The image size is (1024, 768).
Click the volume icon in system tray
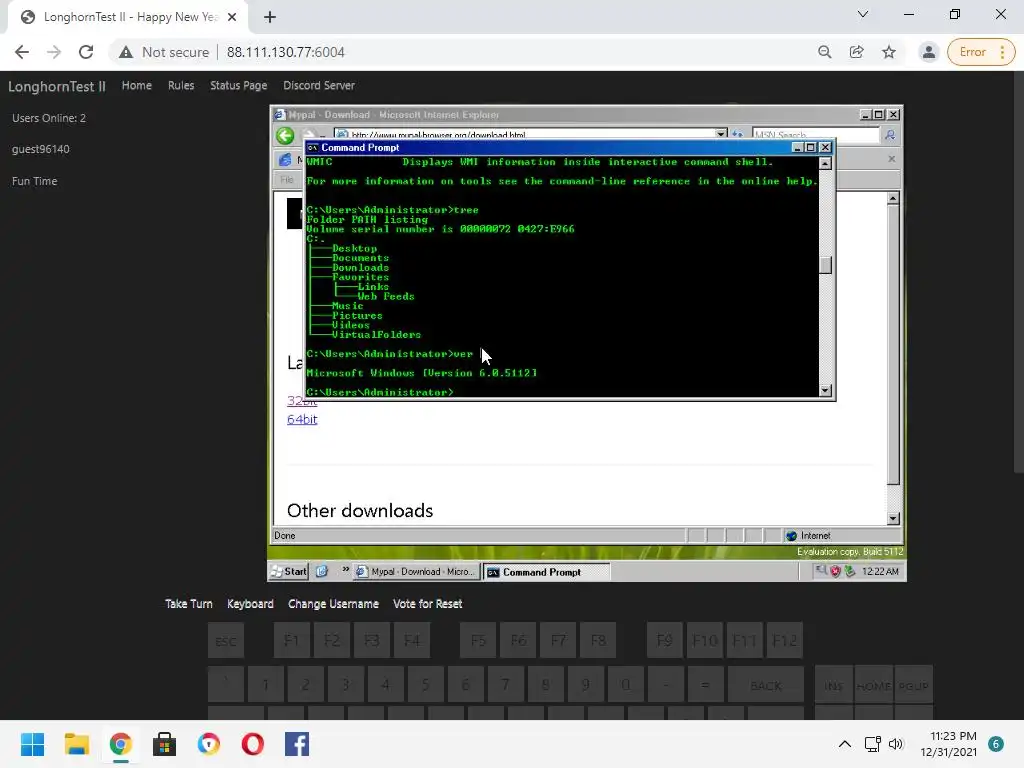point(895,744)
